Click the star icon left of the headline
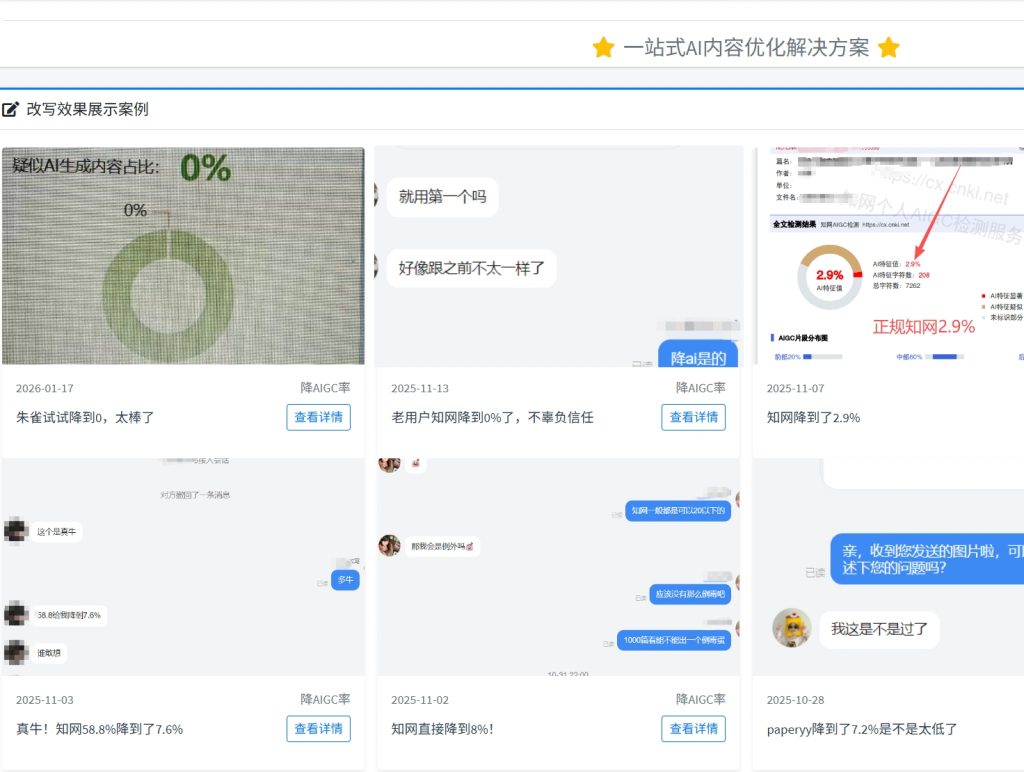1024x772 pixels. pos(603,48)
